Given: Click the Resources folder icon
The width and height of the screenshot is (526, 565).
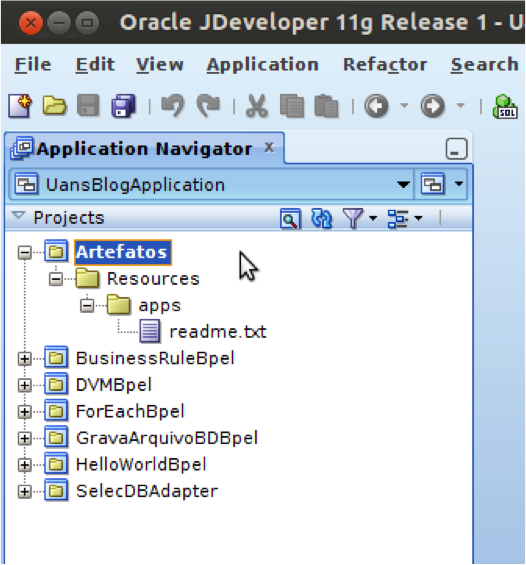Looking at the screenshot, I should click(x=87, y=278).
